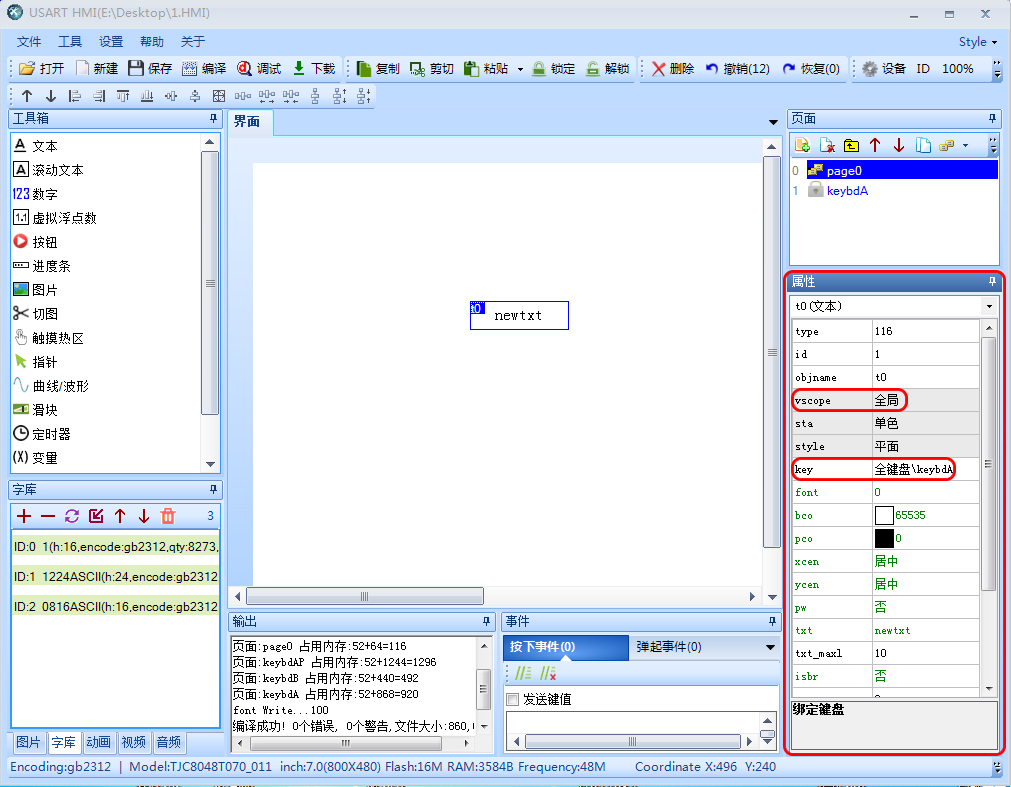
Task: Click the red trash icon in font library
Action: (168, 516)
